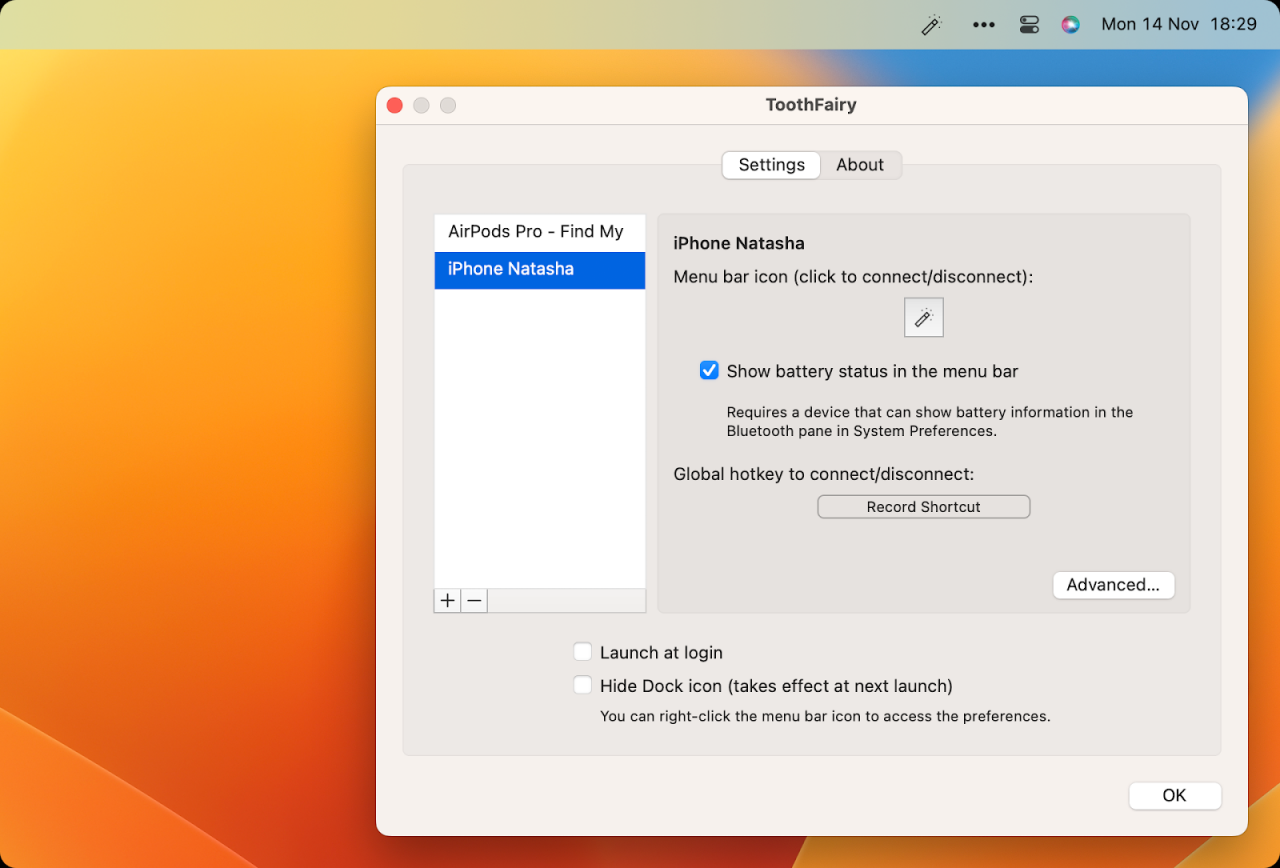
Task: Enable Hide Dock icon option
Action: [583, 686]
